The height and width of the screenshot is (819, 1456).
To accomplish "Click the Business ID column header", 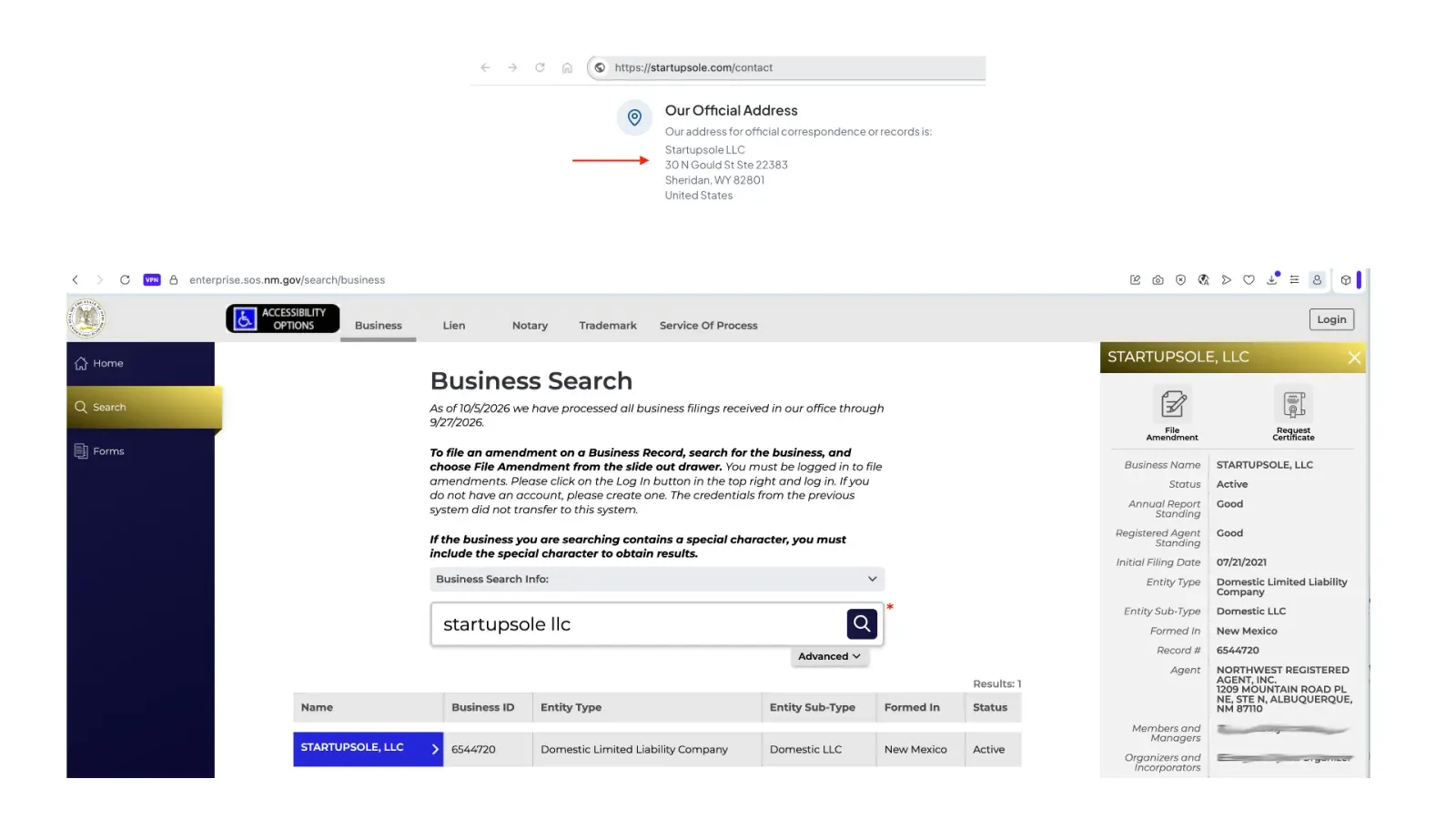I will coord(488,707).
